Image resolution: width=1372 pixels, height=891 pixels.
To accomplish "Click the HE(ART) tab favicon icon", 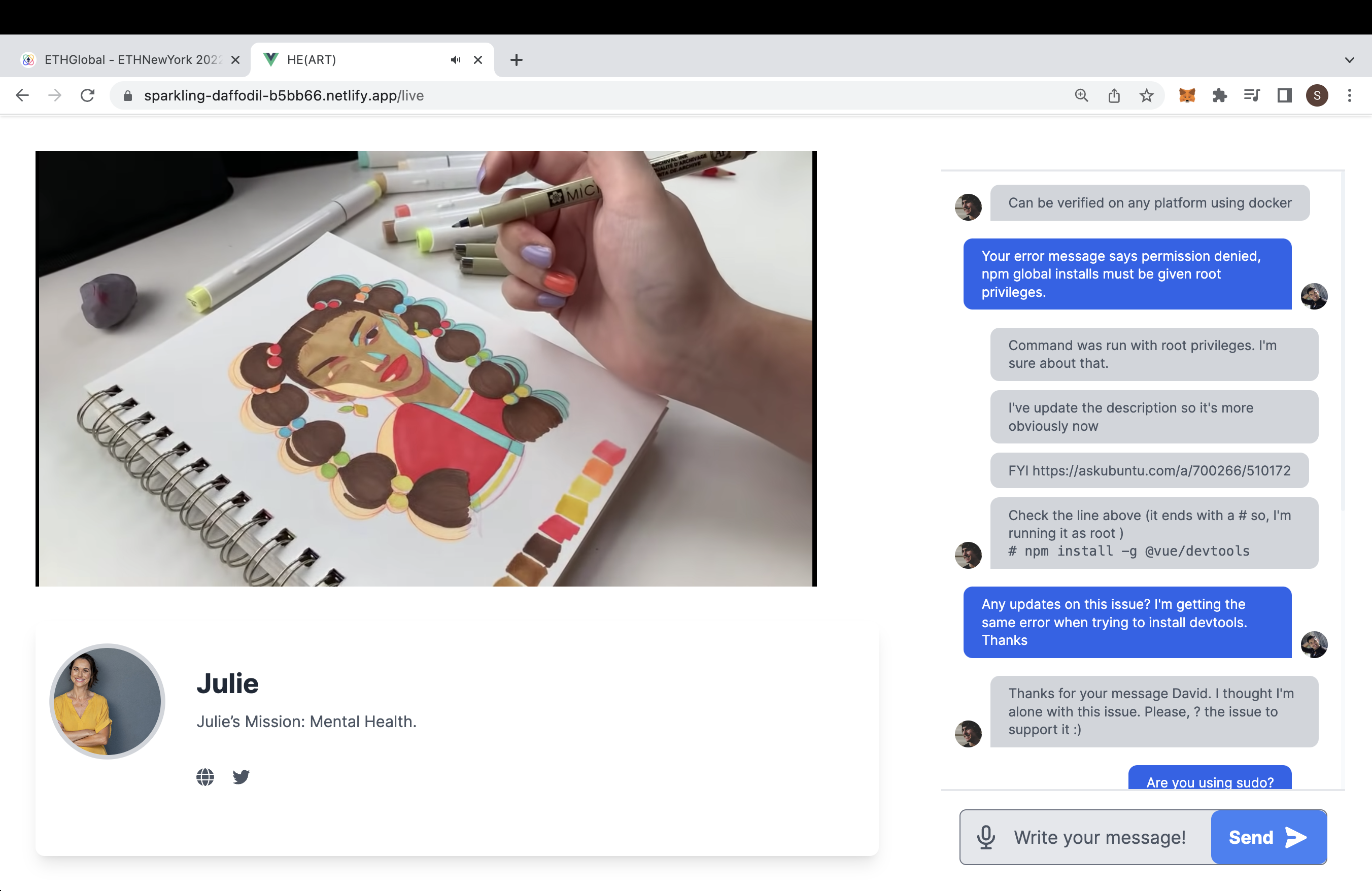I will [x=270, y=60].
